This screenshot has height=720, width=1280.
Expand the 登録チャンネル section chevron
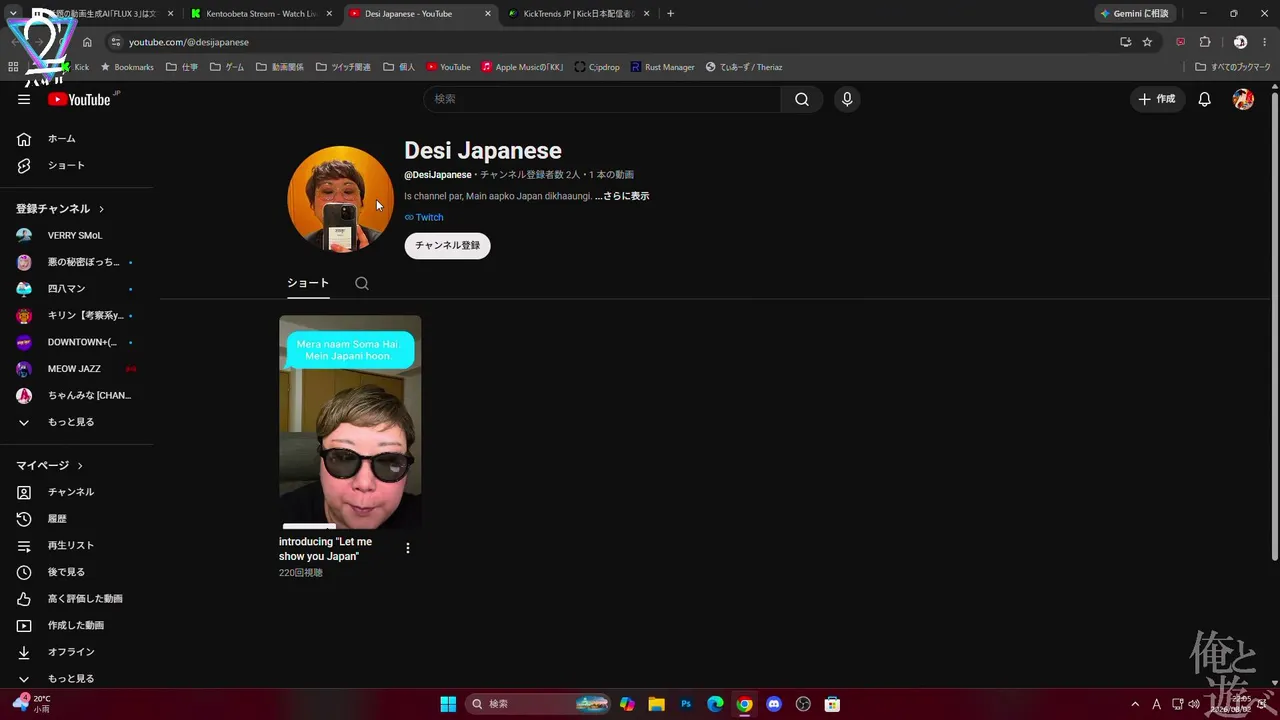(x=101, y=209)
